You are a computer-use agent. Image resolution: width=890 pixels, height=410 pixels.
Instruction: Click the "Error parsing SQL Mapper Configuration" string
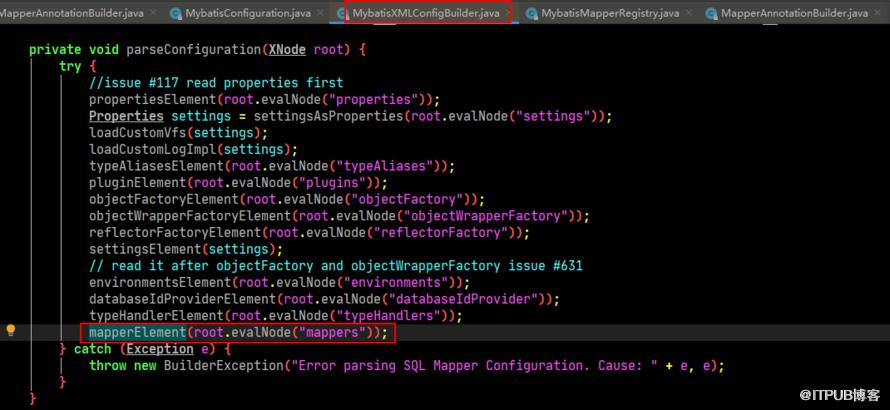[x=475, y=365]
